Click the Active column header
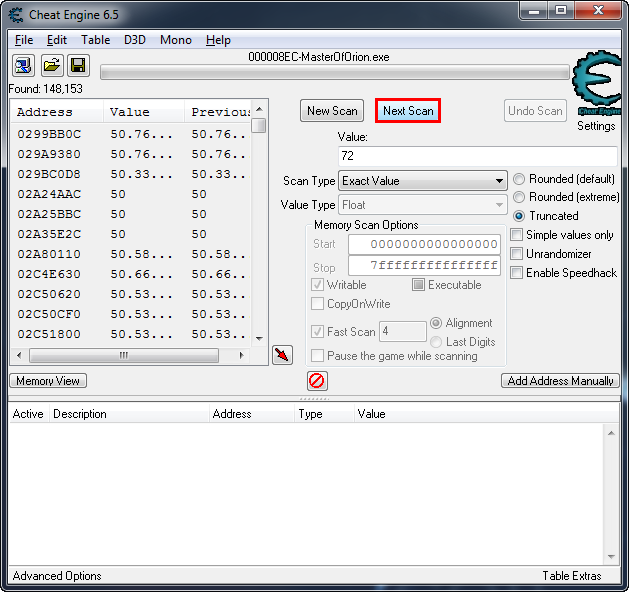The image size is (629, 592). (28, 414)
